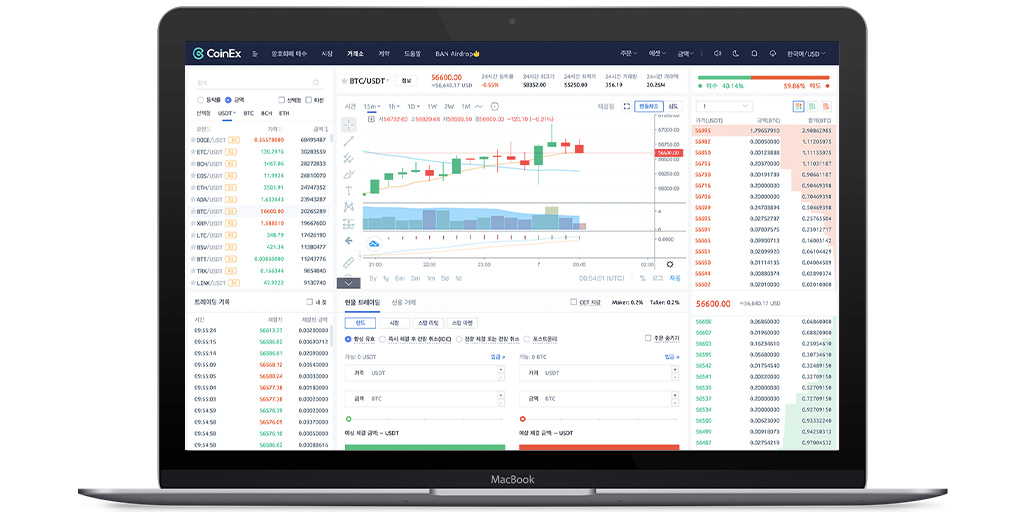Tick the second checkbox in the market panel
The image size is (1024, 512).
coord(308,100)
